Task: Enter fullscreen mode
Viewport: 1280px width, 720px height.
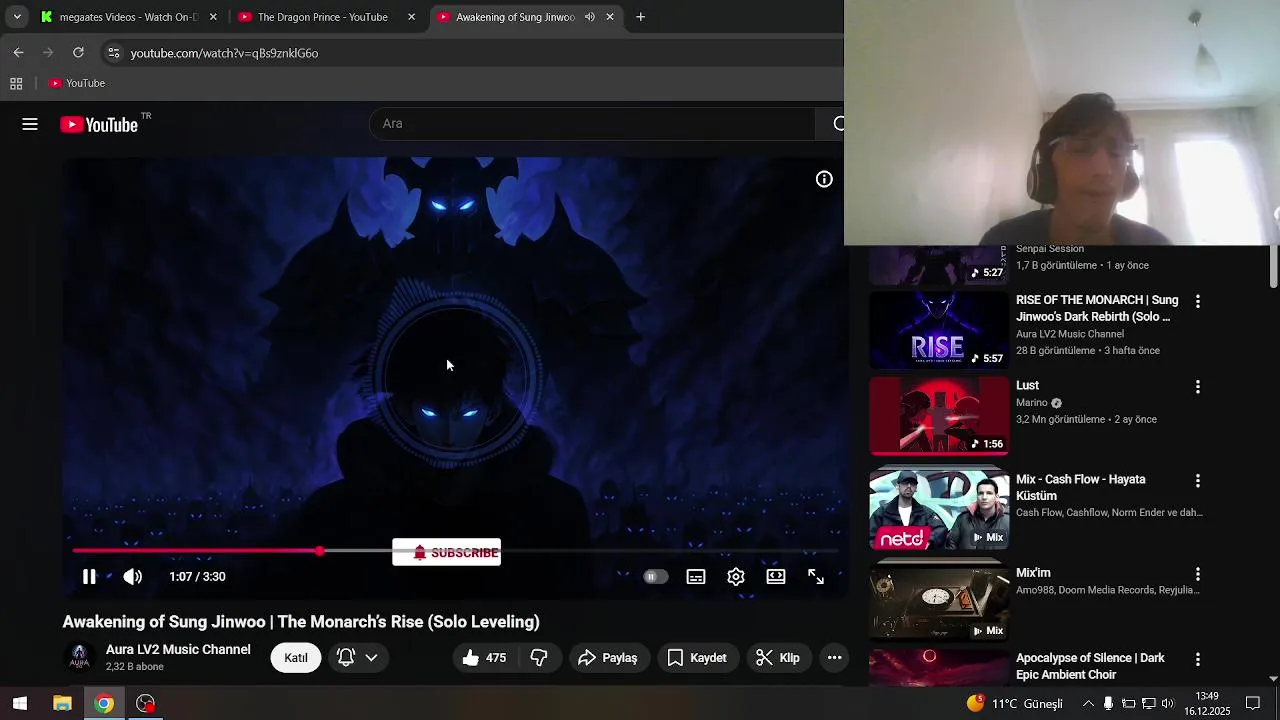Action: pyautogui.click(x=816, y=577)
